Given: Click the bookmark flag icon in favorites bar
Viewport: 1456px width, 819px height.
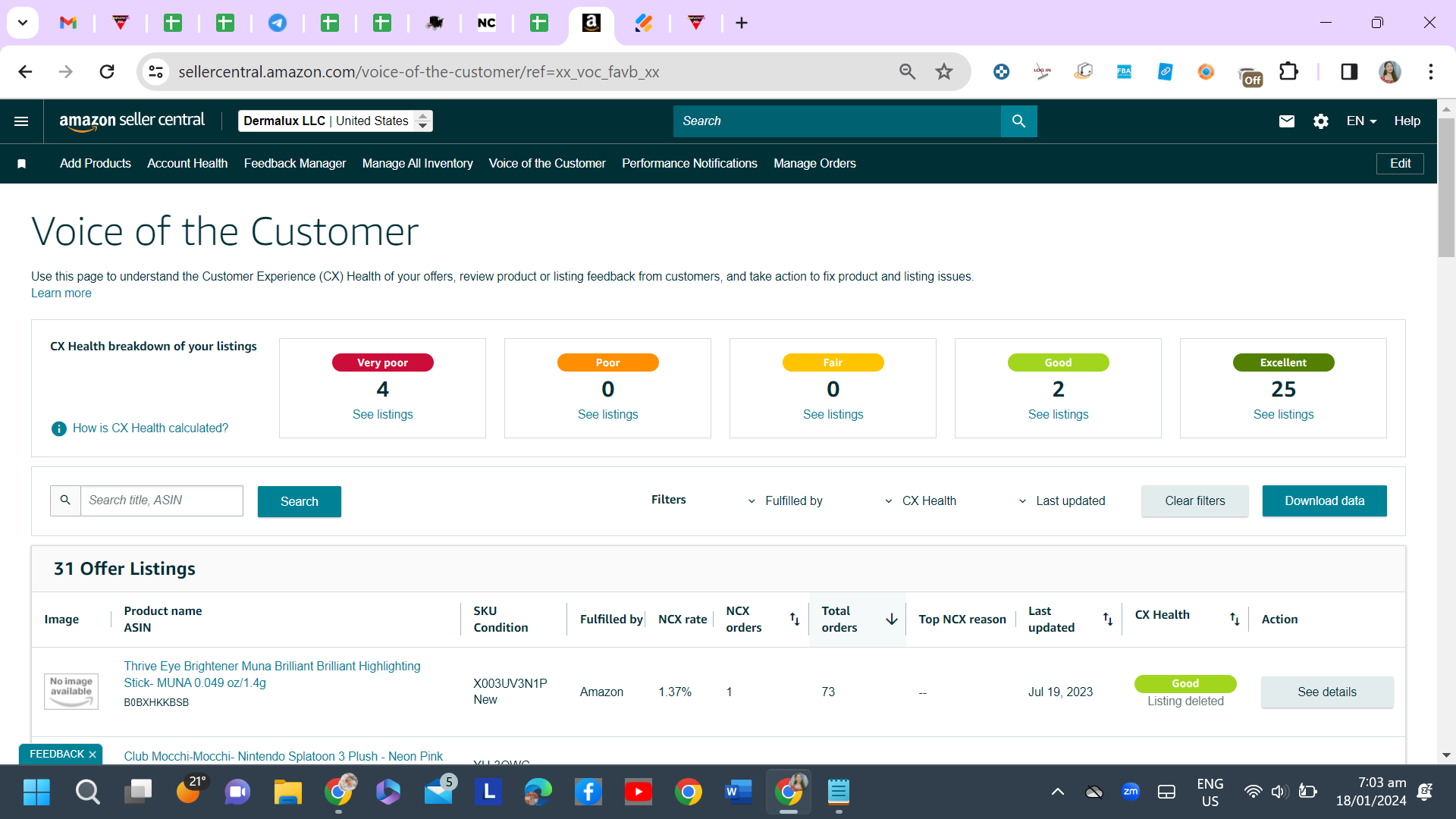Looking at the screenshot, I should [22, 164].
